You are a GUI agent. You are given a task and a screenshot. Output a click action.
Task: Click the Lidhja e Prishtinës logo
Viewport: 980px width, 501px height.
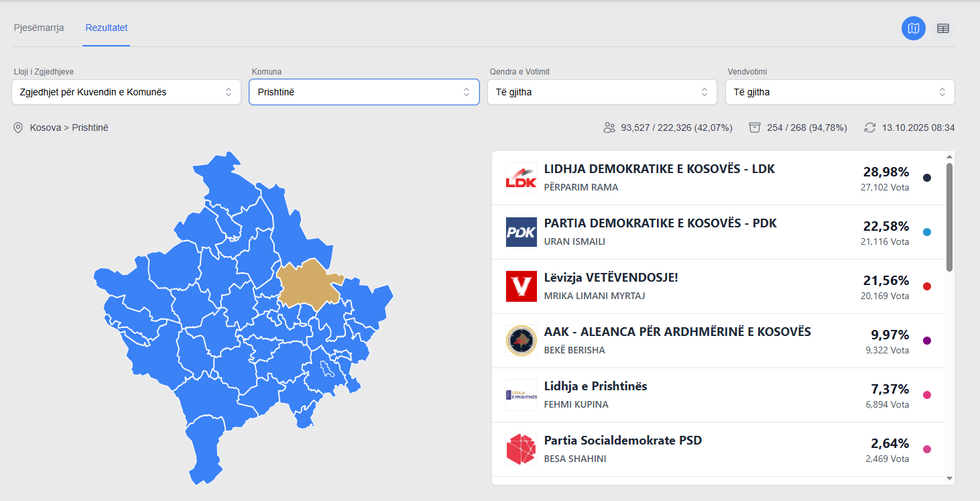pos(521,394)
